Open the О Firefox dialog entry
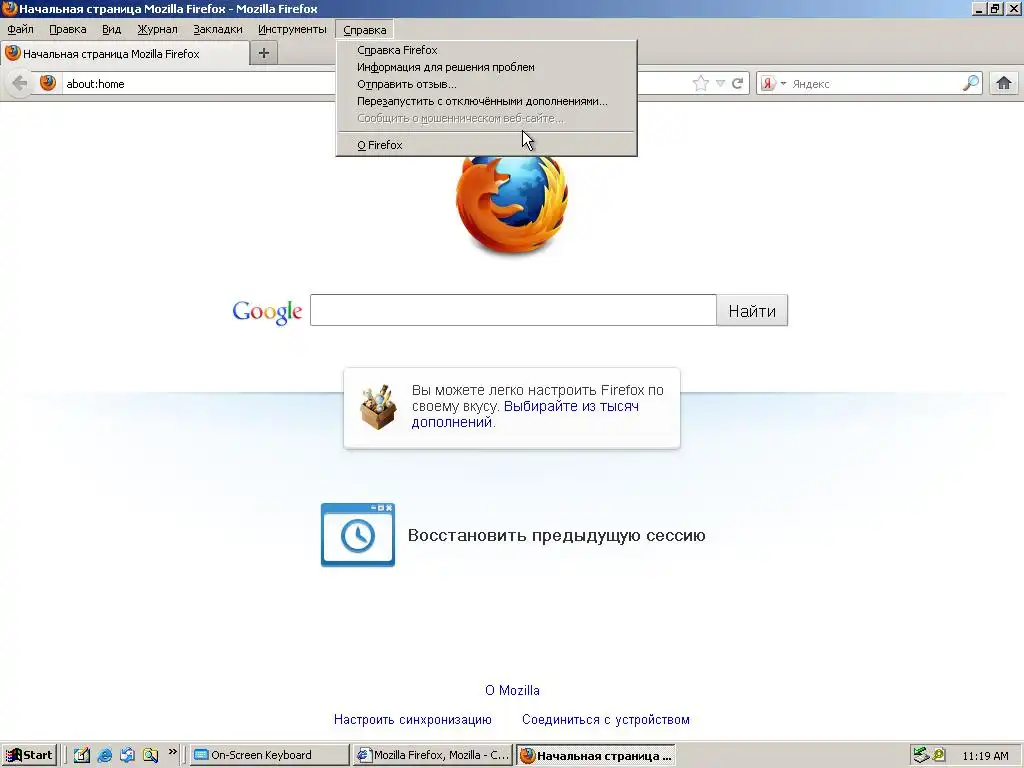 (487, 145)
